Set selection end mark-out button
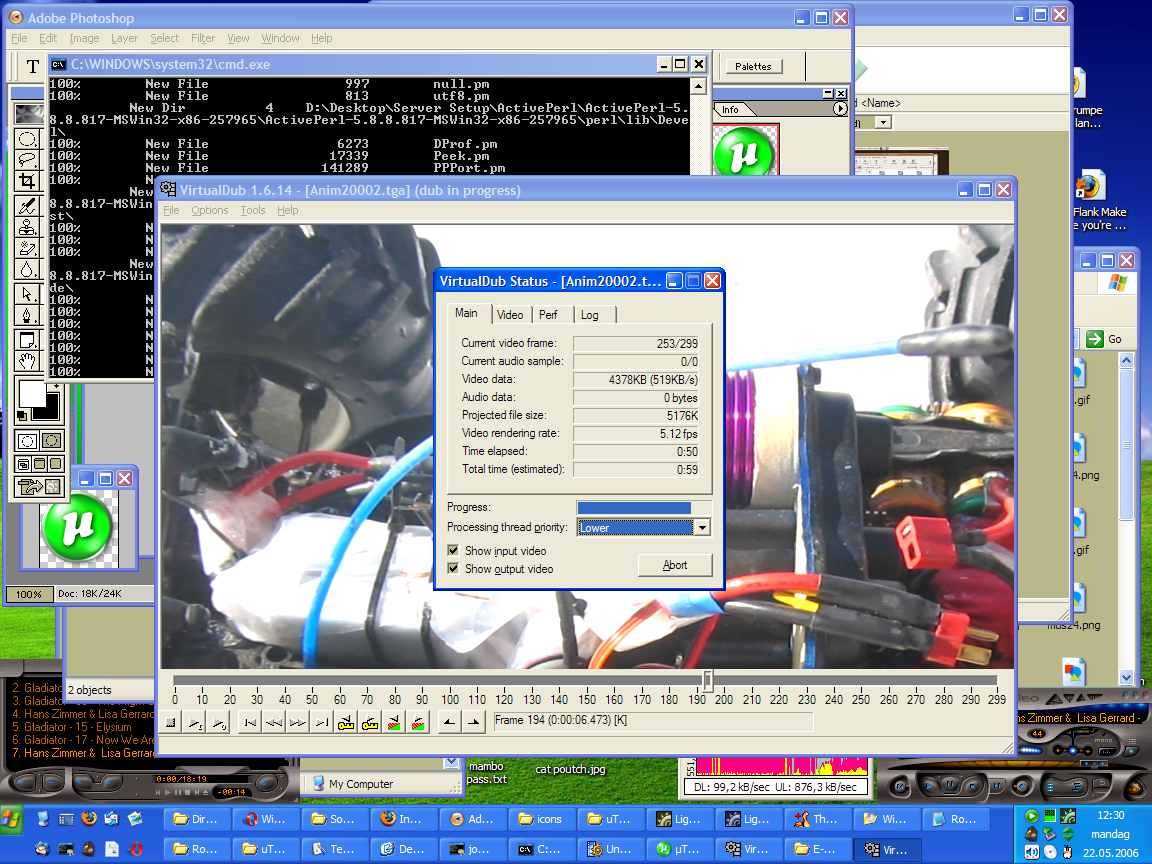The image size is (1152, 864). (474, 723)
